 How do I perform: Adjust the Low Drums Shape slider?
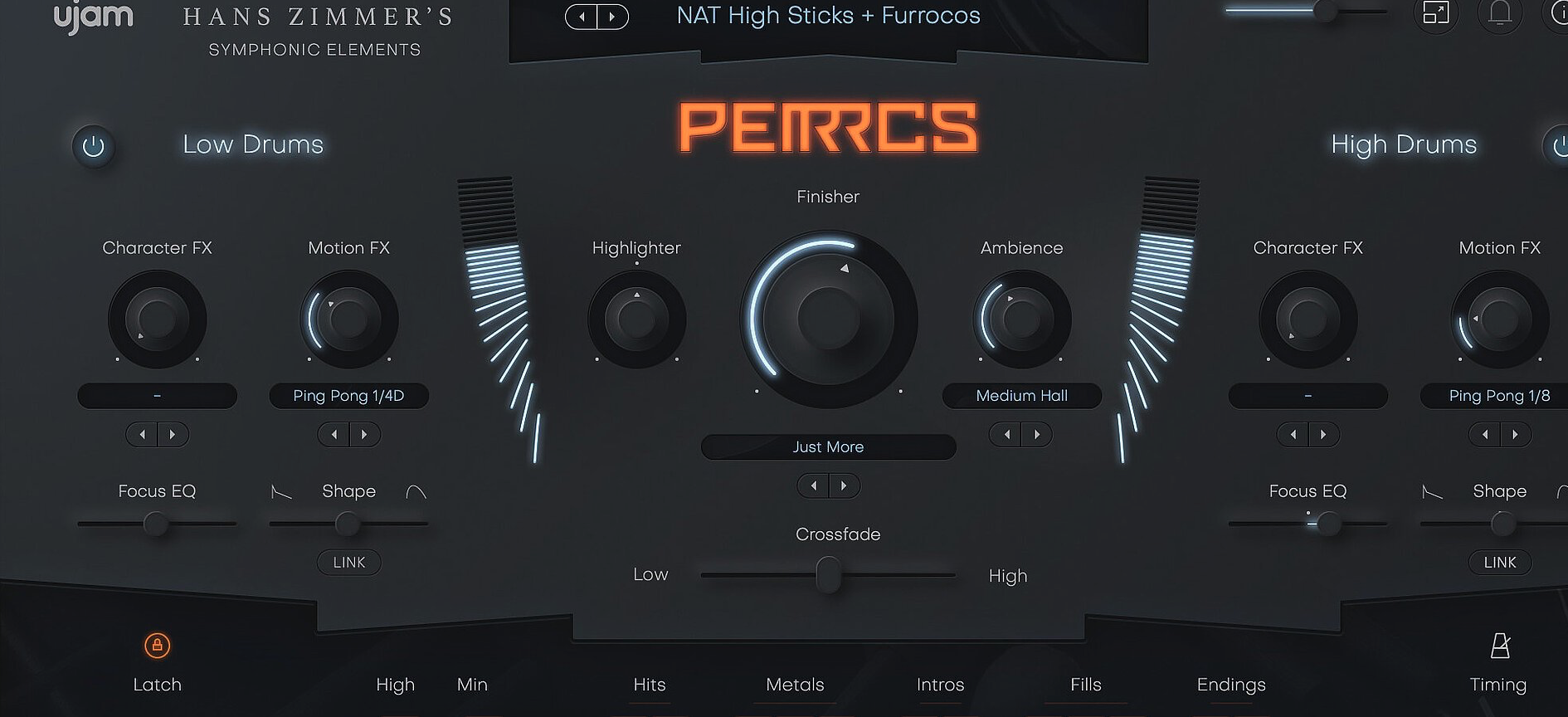pyautogui.click(x=348, y=524)
